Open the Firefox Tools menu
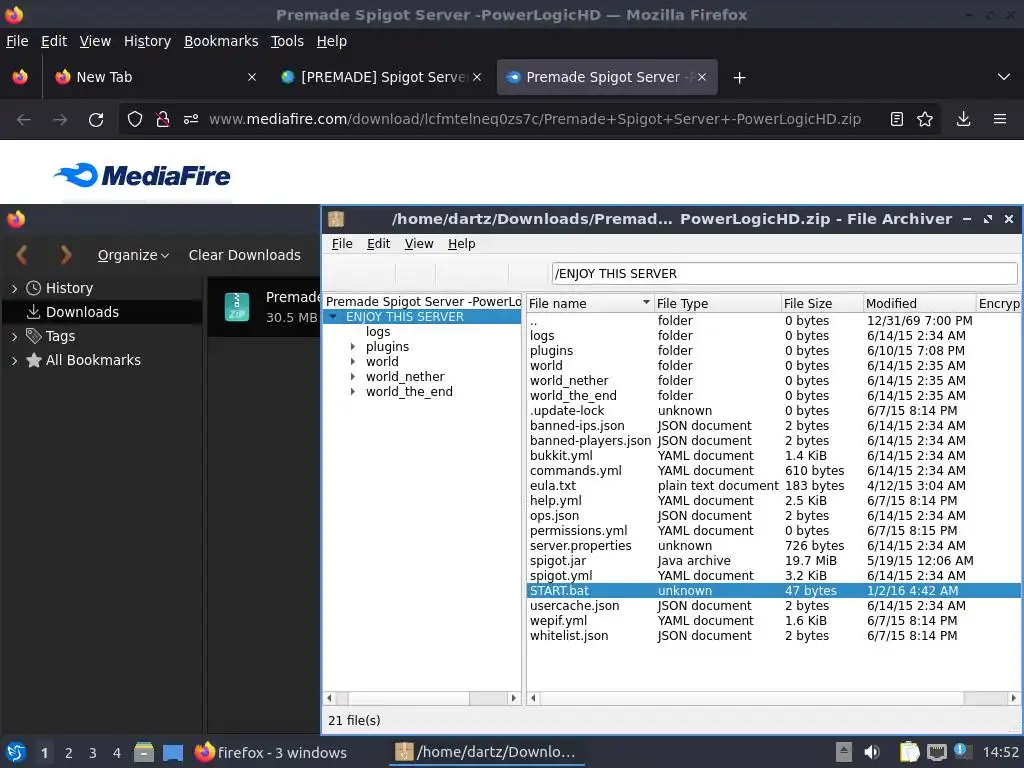1024x768 pixels. [287, 41]
